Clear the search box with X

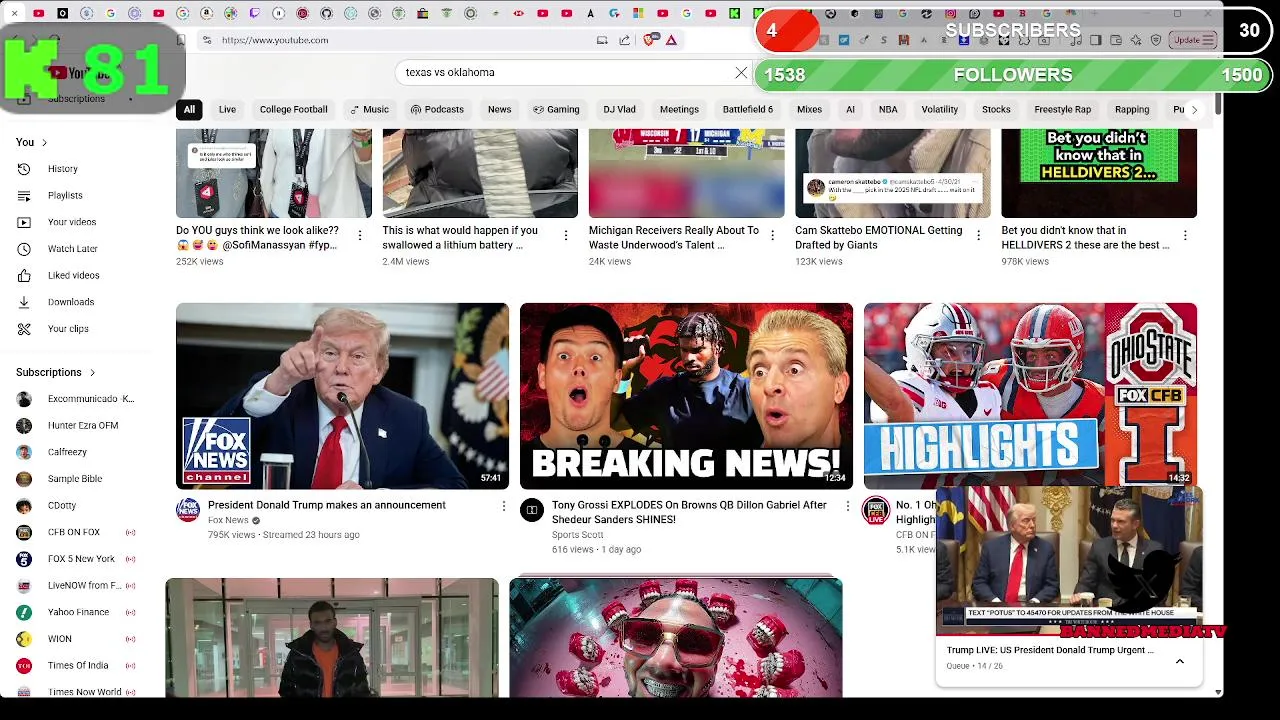point(741,73)
